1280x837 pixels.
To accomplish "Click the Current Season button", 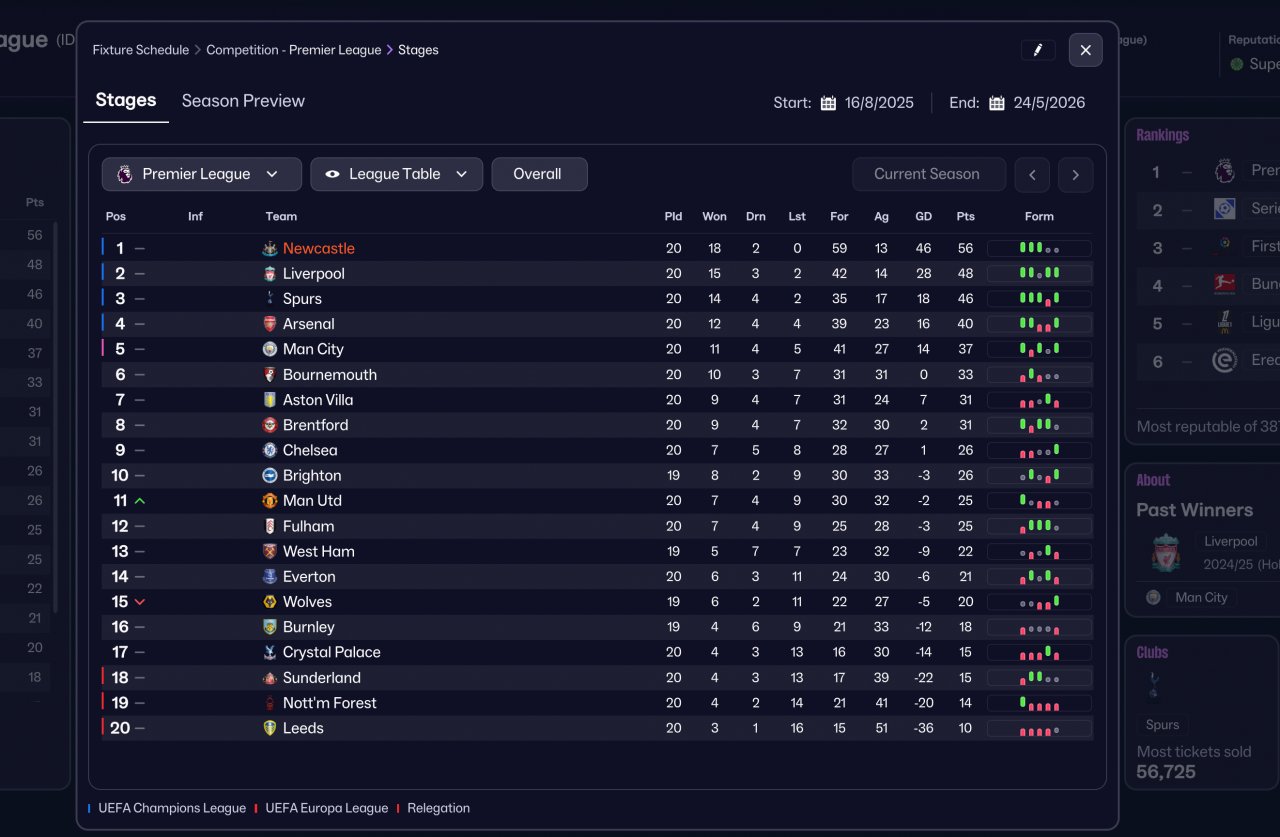I will point(928,174).
